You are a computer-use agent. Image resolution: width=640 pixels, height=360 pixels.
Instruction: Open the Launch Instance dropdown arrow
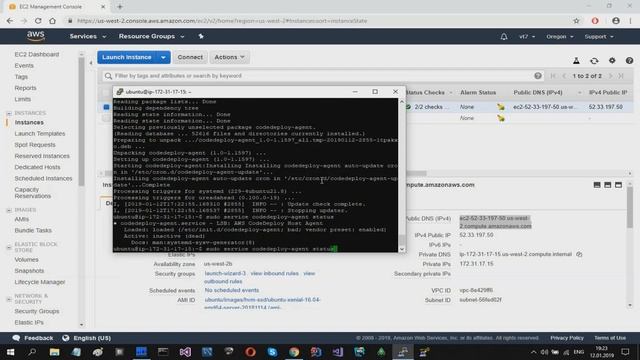[x=163, y=57]
